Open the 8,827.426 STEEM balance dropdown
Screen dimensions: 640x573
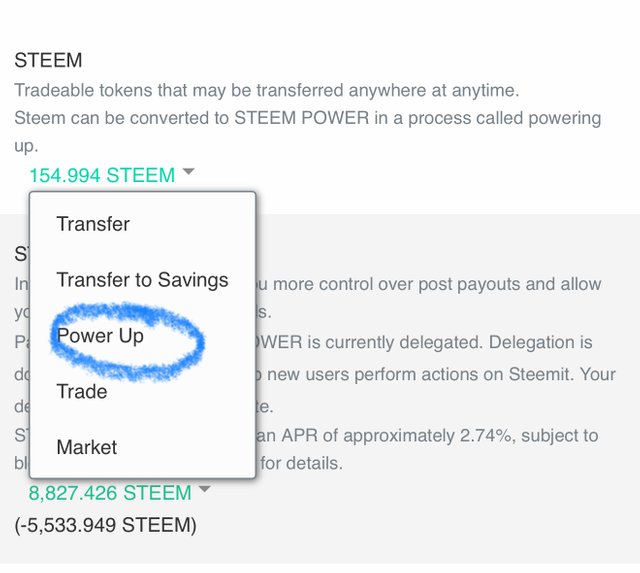pos(110,493)
